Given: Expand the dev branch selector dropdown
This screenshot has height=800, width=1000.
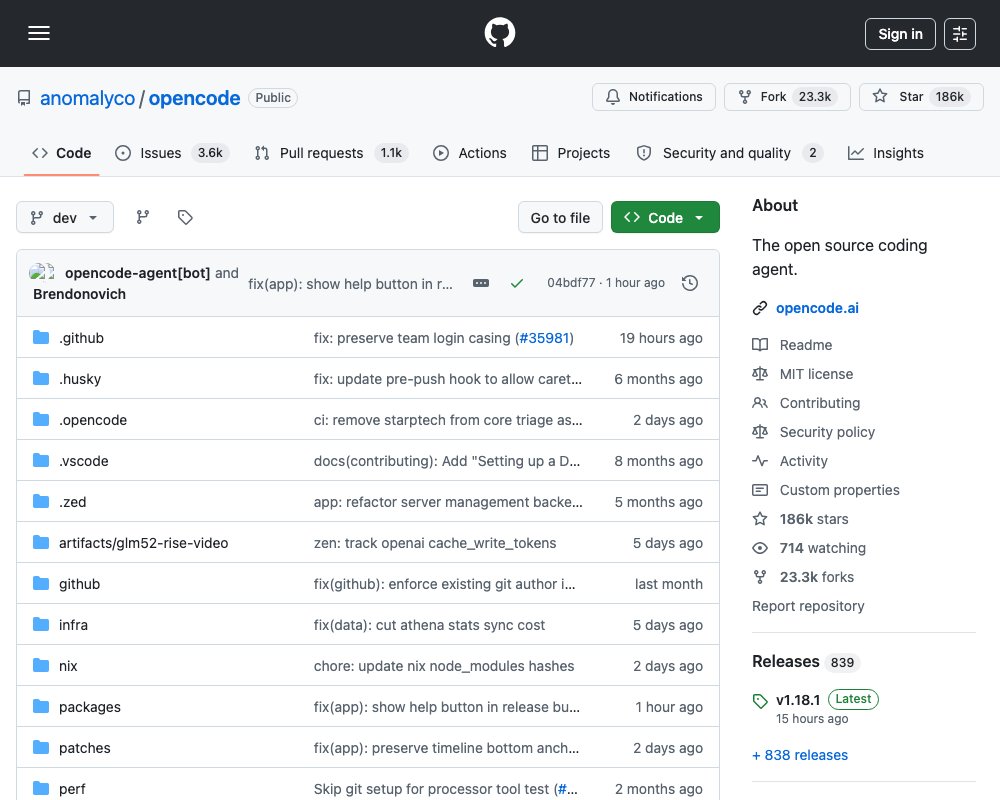Looking at the screenshot, I should (64, 218).
